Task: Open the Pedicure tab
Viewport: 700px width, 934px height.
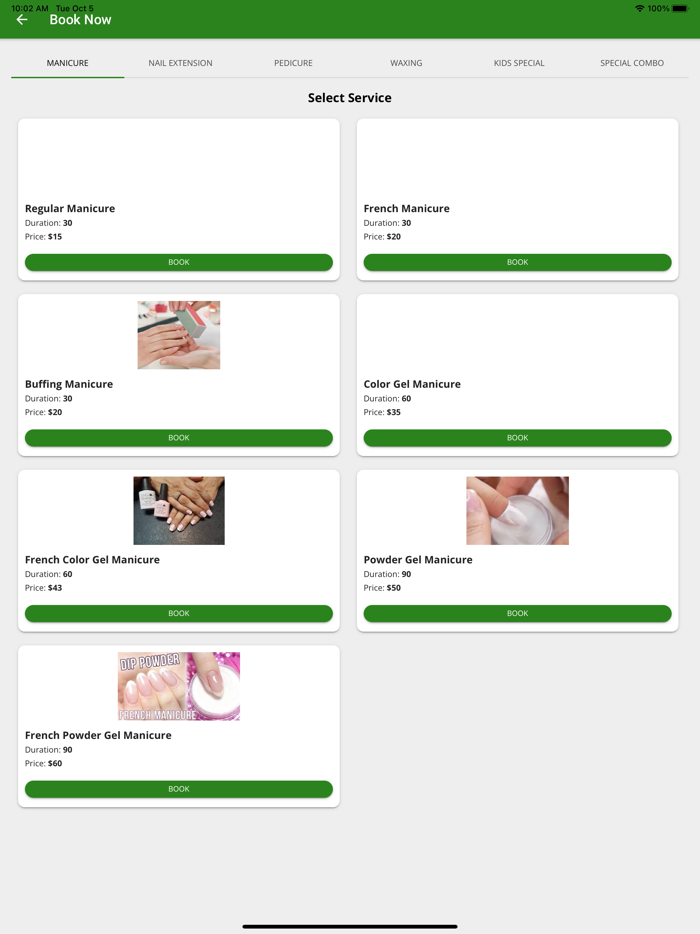Action: coord(293,63)
